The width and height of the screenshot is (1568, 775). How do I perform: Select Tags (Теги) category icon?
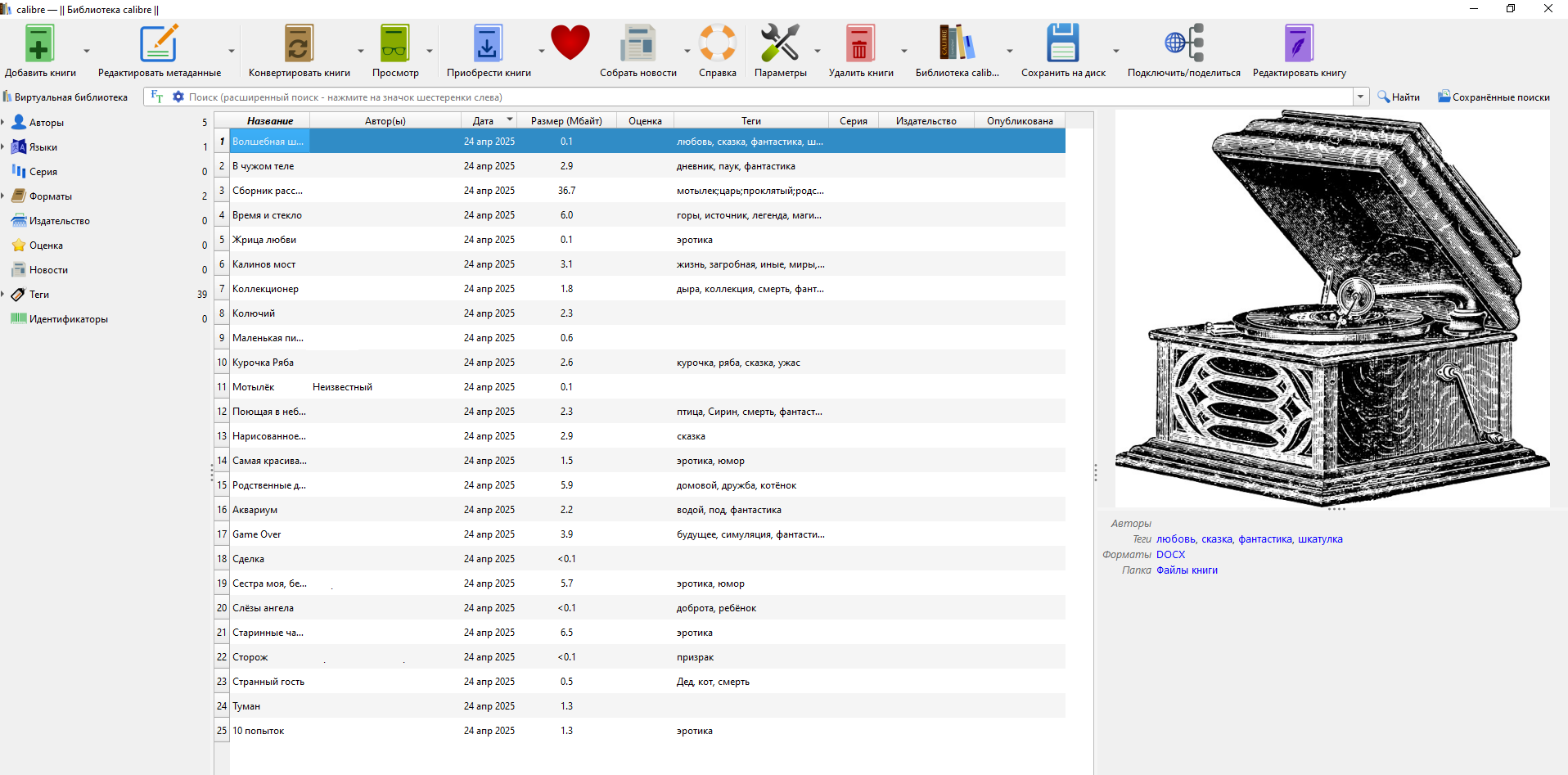[19, 294]
